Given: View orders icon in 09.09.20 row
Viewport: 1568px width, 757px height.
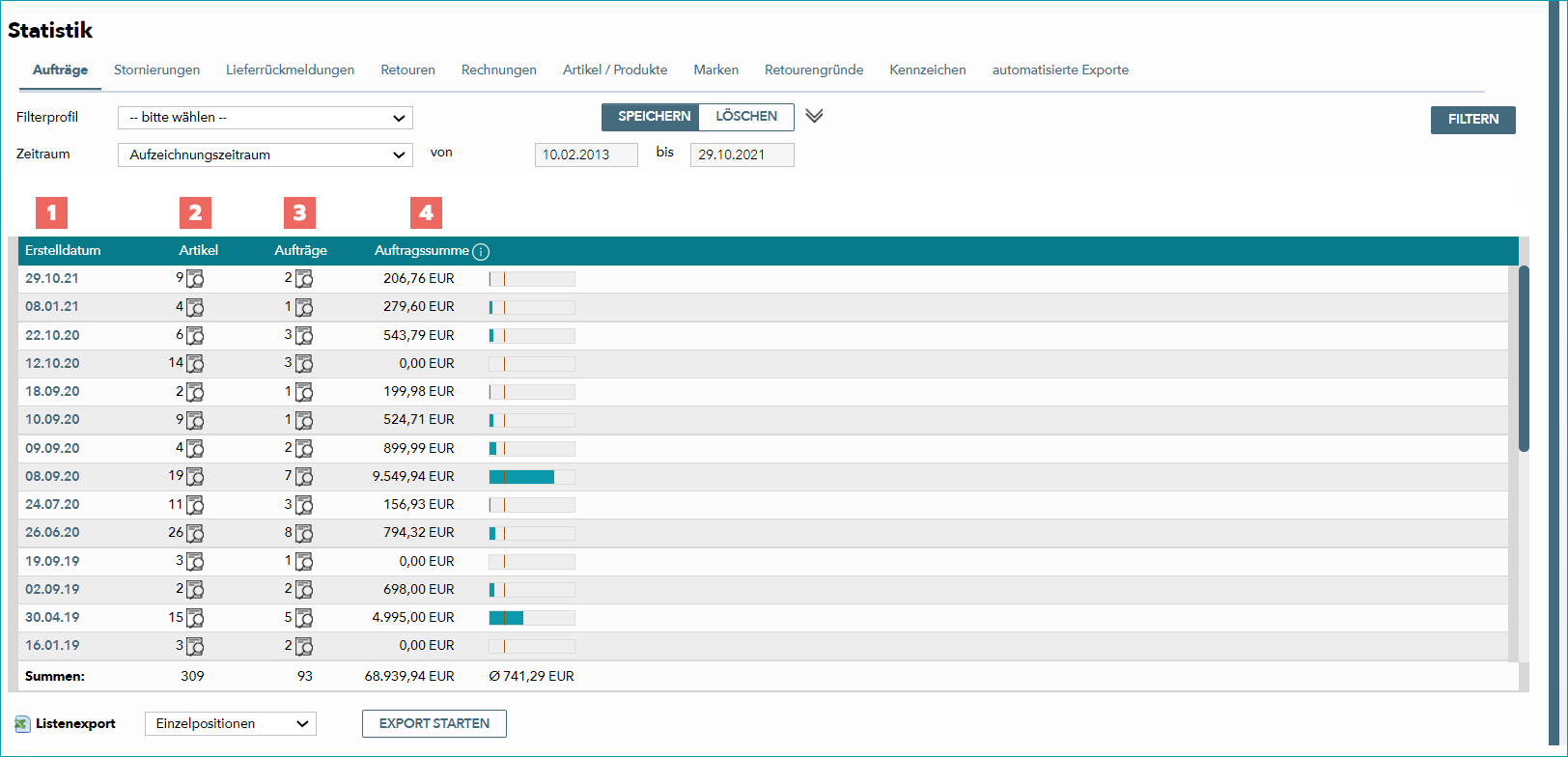Looking at the screenshot, I should (304, 449).
